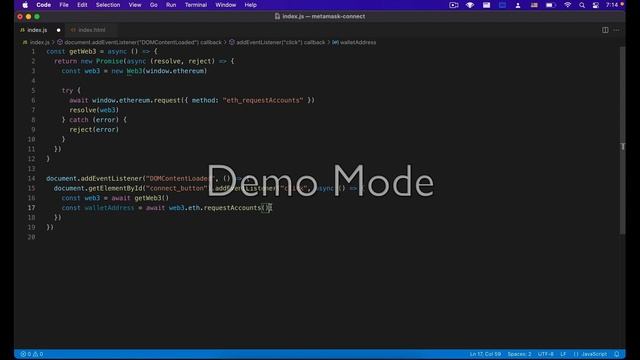
Task: Open the Terminal menu
Action: click(x=196, y=5)
